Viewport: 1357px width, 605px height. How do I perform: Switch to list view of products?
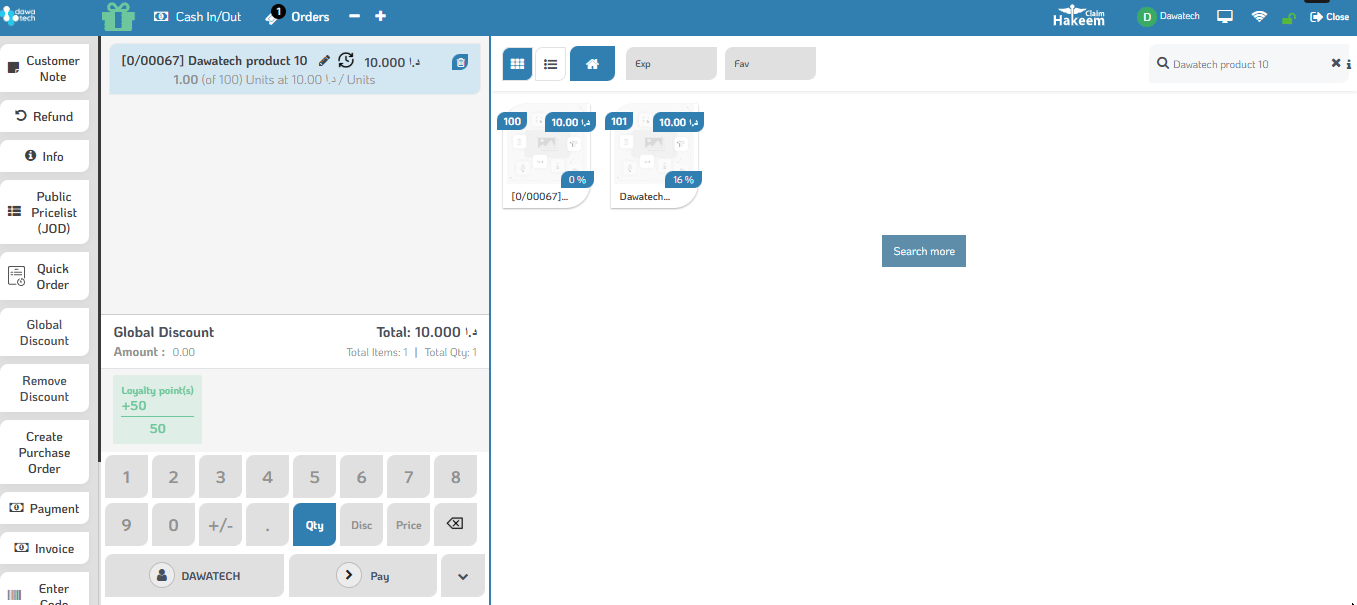point(550,64)
